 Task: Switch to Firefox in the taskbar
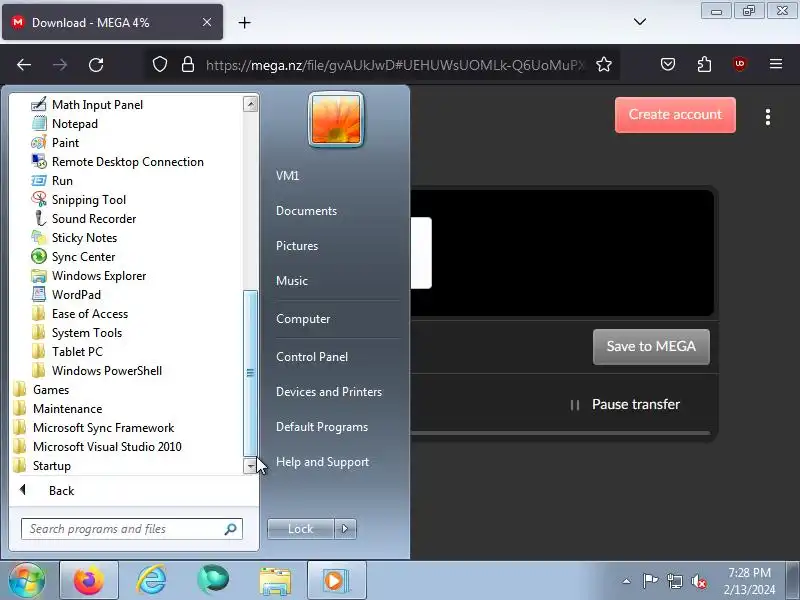coord(89,581)
